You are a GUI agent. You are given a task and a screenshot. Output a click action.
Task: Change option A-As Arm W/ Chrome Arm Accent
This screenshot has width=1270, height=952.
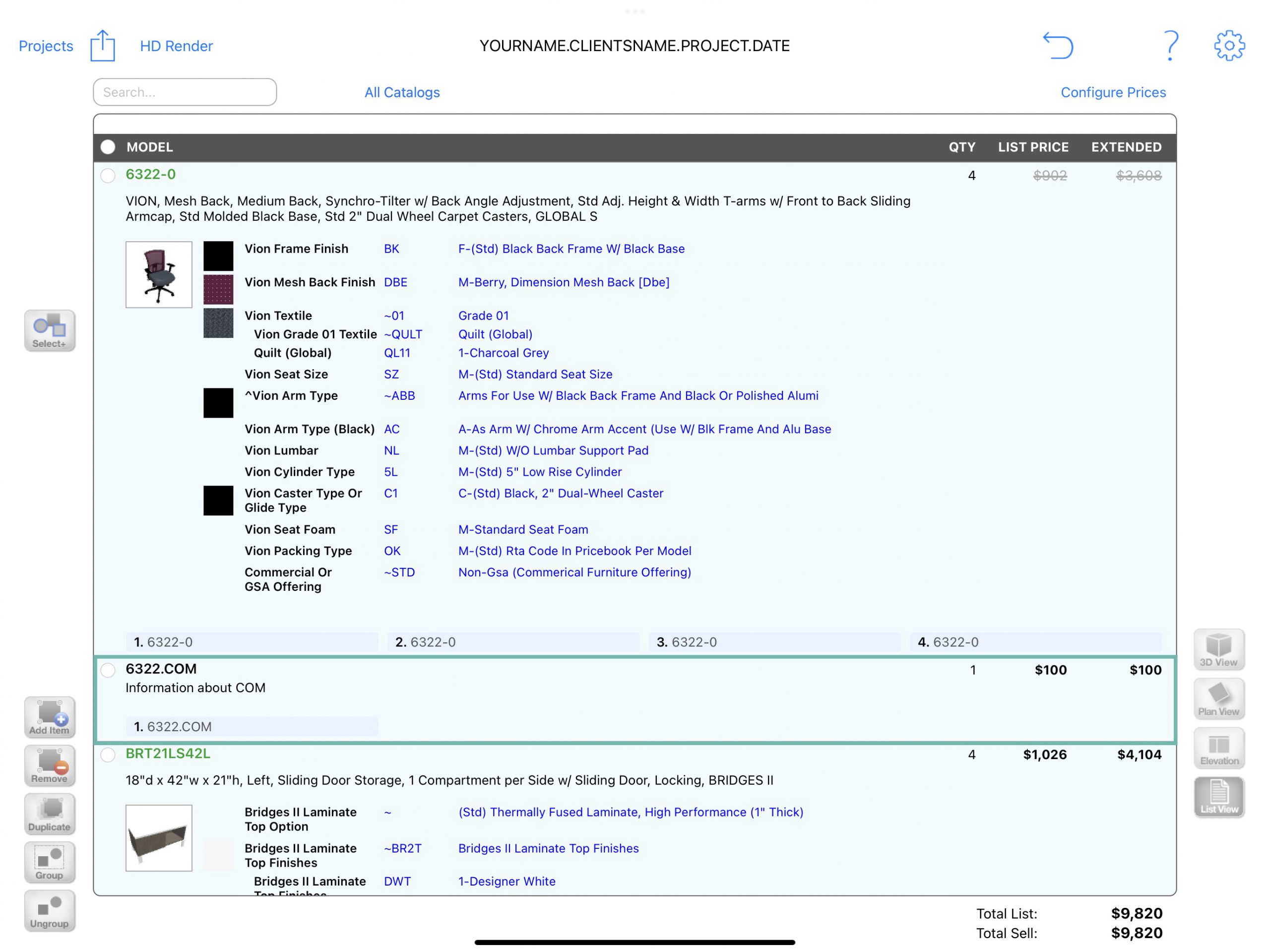645,429
